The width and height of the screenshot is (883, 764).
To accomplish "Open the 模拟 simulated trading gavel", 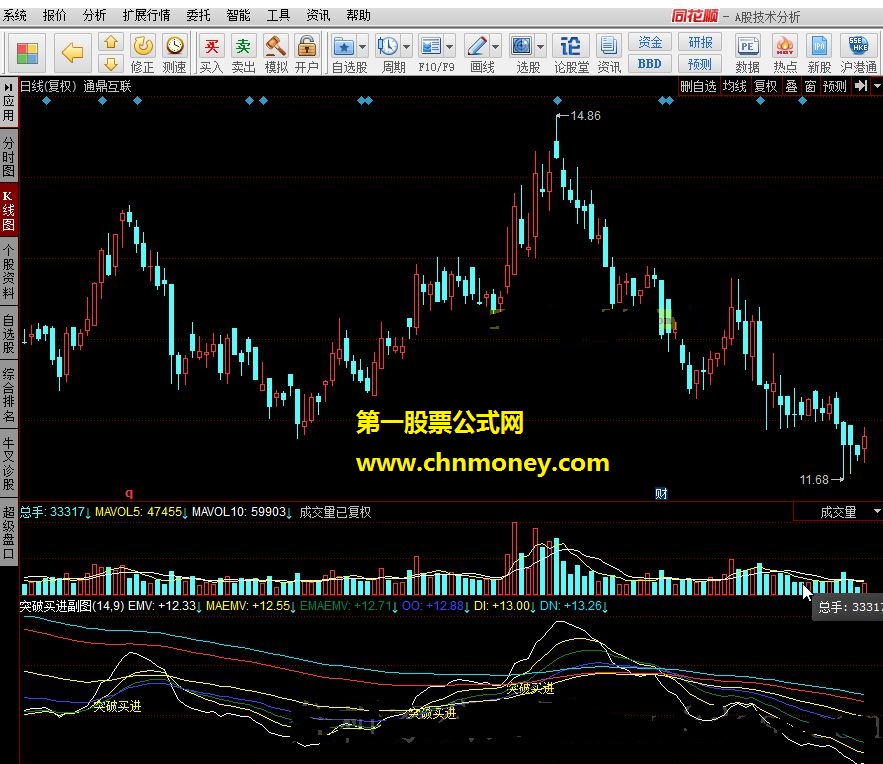I will pyautogui.click(x=275, y=46).
